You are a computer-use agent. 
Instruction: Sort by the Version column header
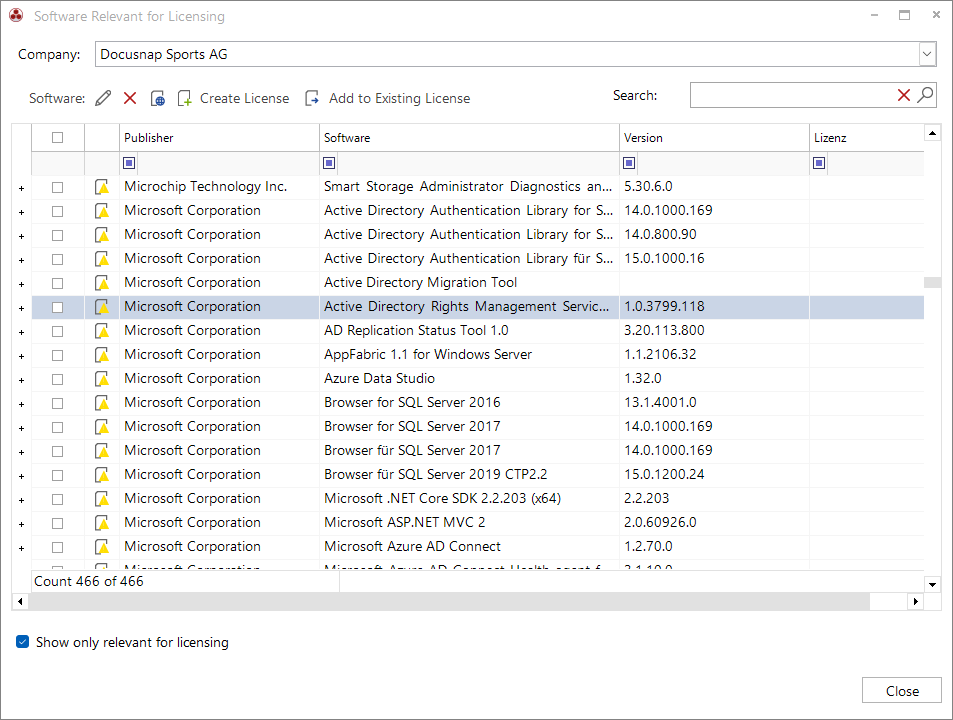point(714,138)
